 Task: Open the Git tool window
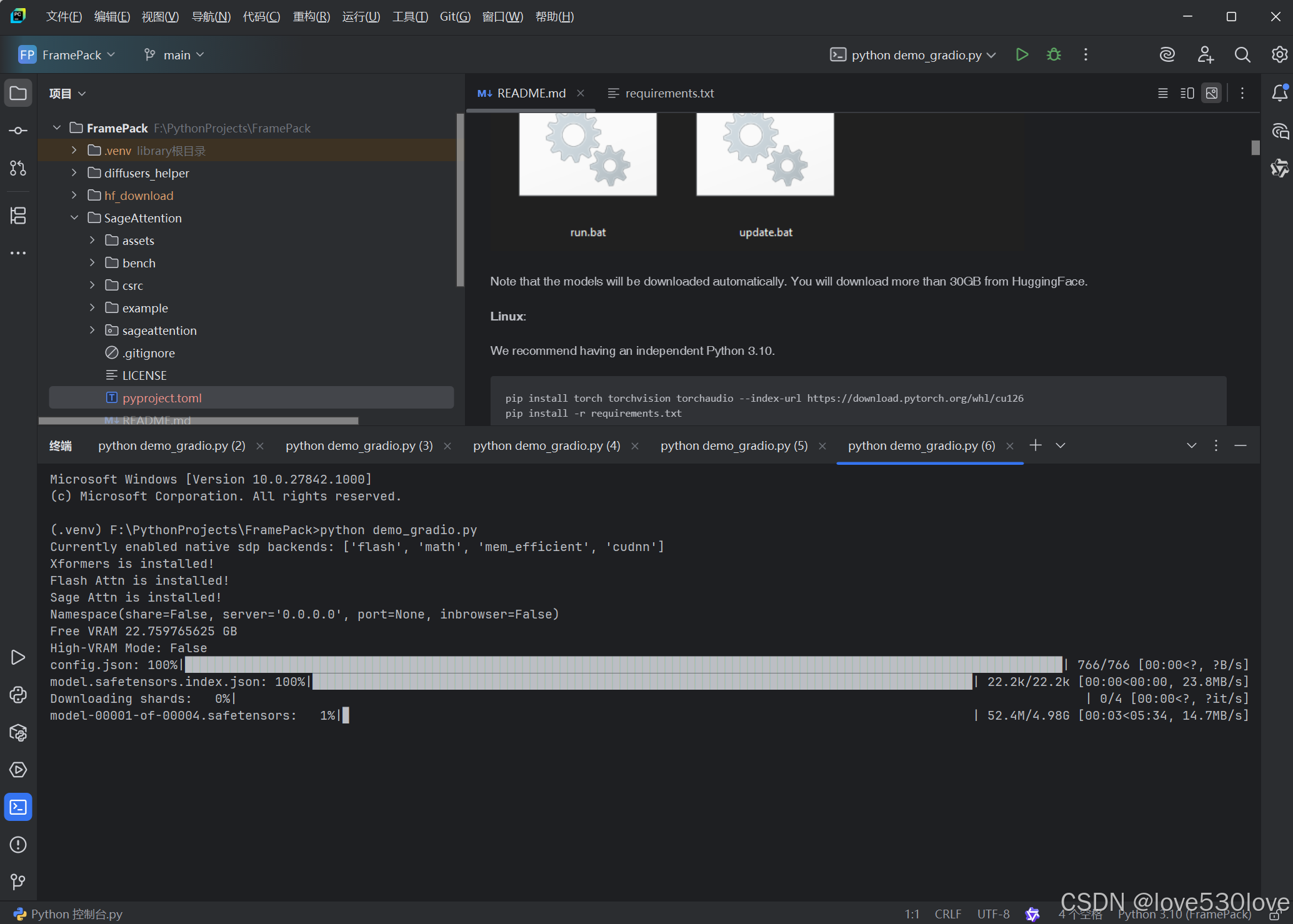click(18, 882)
